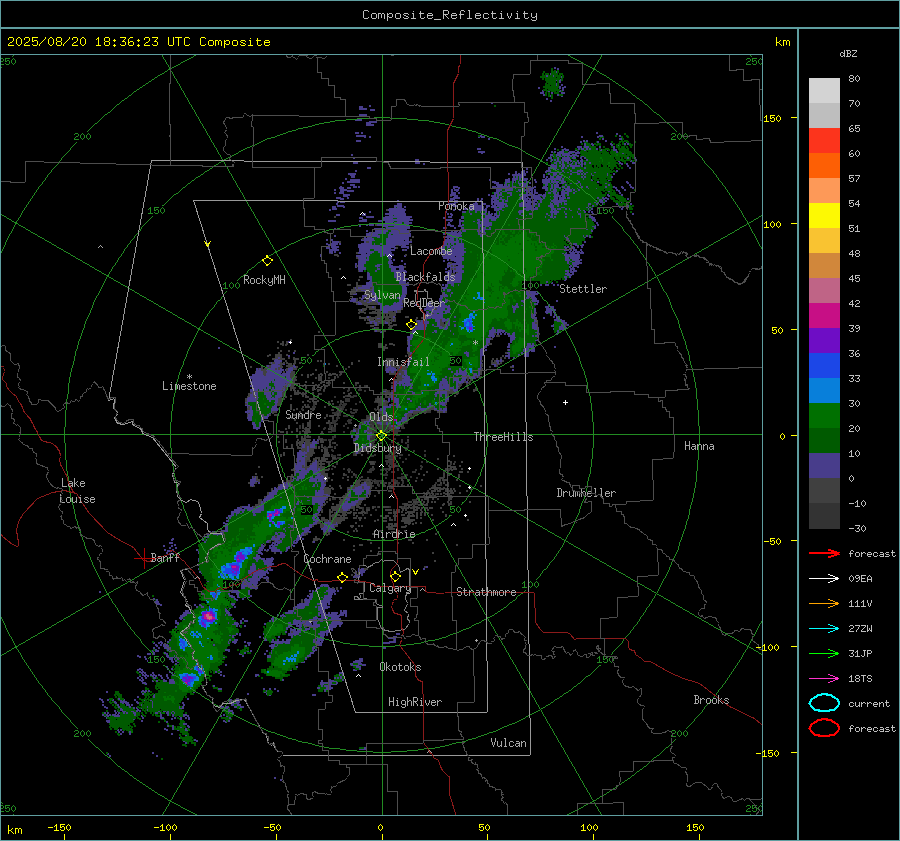
Task: Click the Strathmore label
Action: point(486,592)
